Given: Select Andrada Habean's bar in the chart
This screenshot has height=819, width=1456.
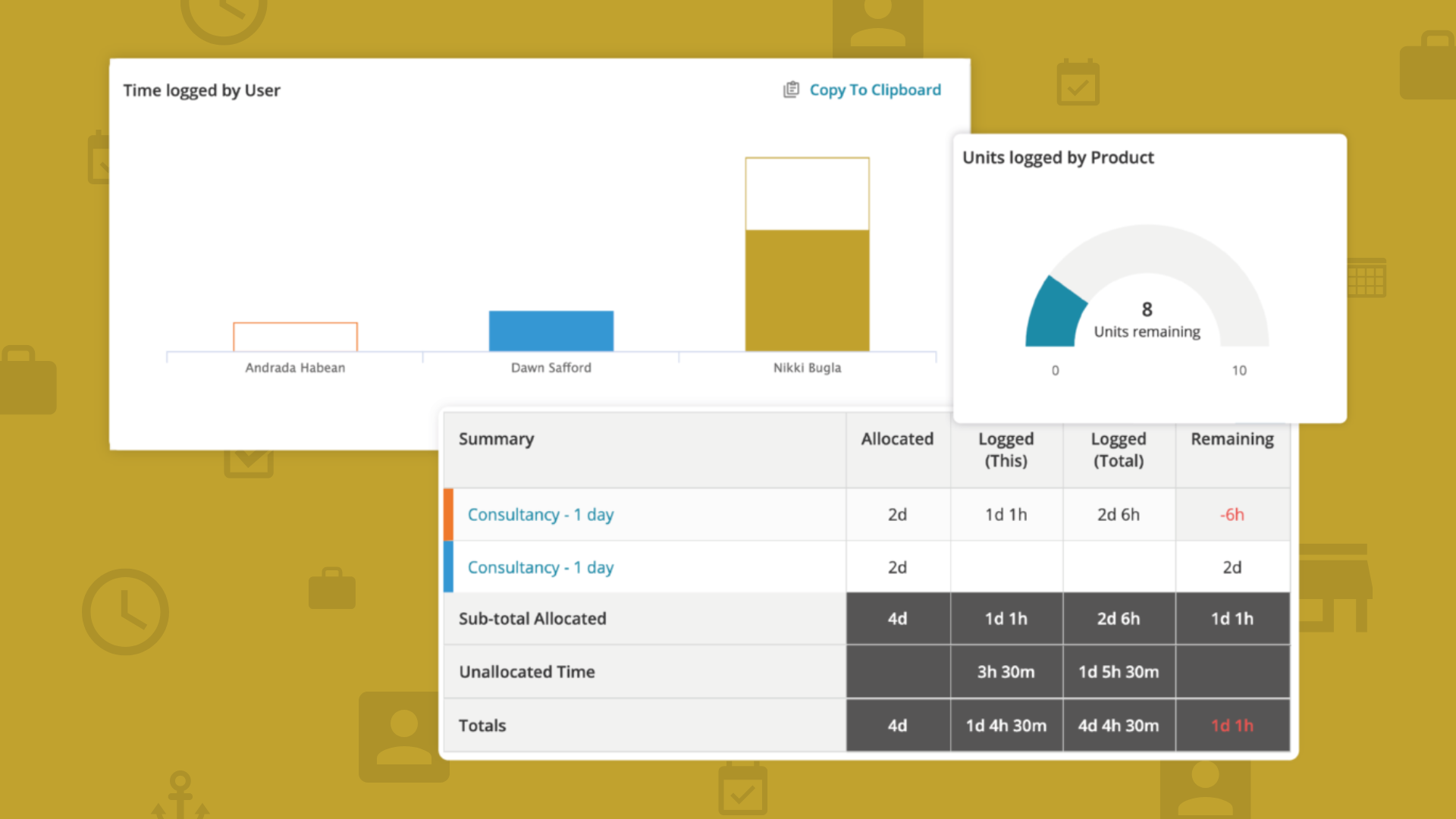Looking at the screenshot, I should pyautogui.click(x=295, y=336).
